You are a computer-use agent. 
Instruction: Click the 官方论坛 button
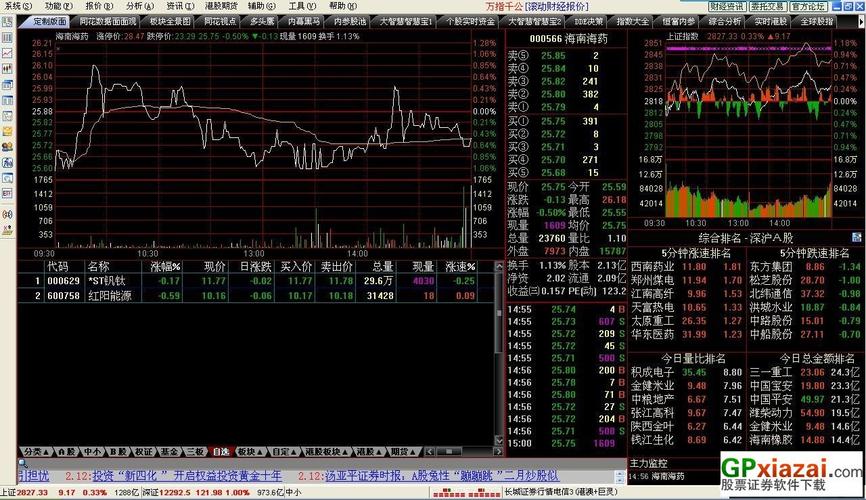pyautogui.click(x=808, y=7)
